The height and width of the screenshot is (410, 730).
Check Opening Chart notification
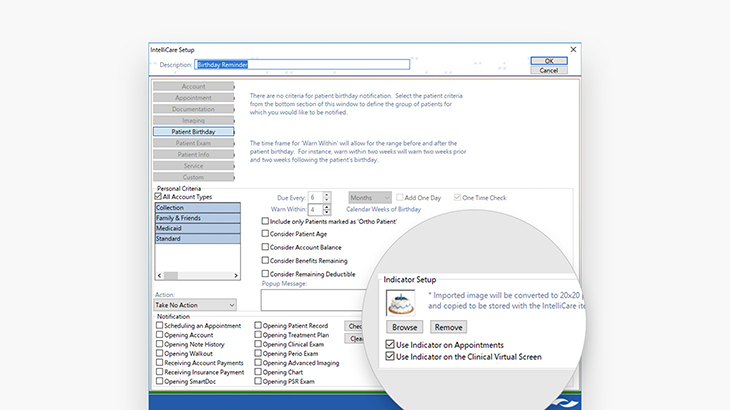(x=257, y=372)
